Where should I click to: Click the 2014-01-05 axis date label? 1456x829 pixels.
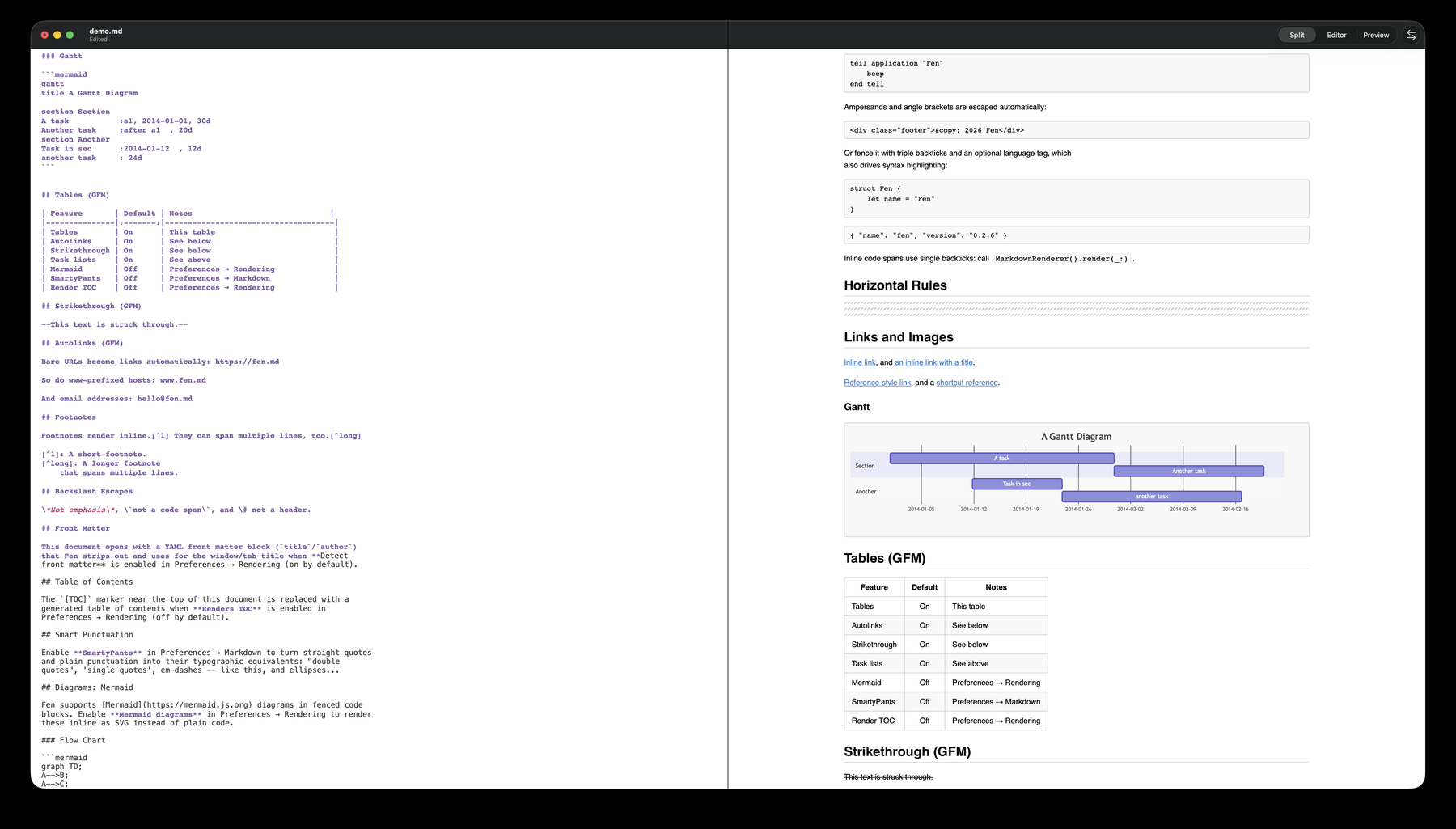921,510
